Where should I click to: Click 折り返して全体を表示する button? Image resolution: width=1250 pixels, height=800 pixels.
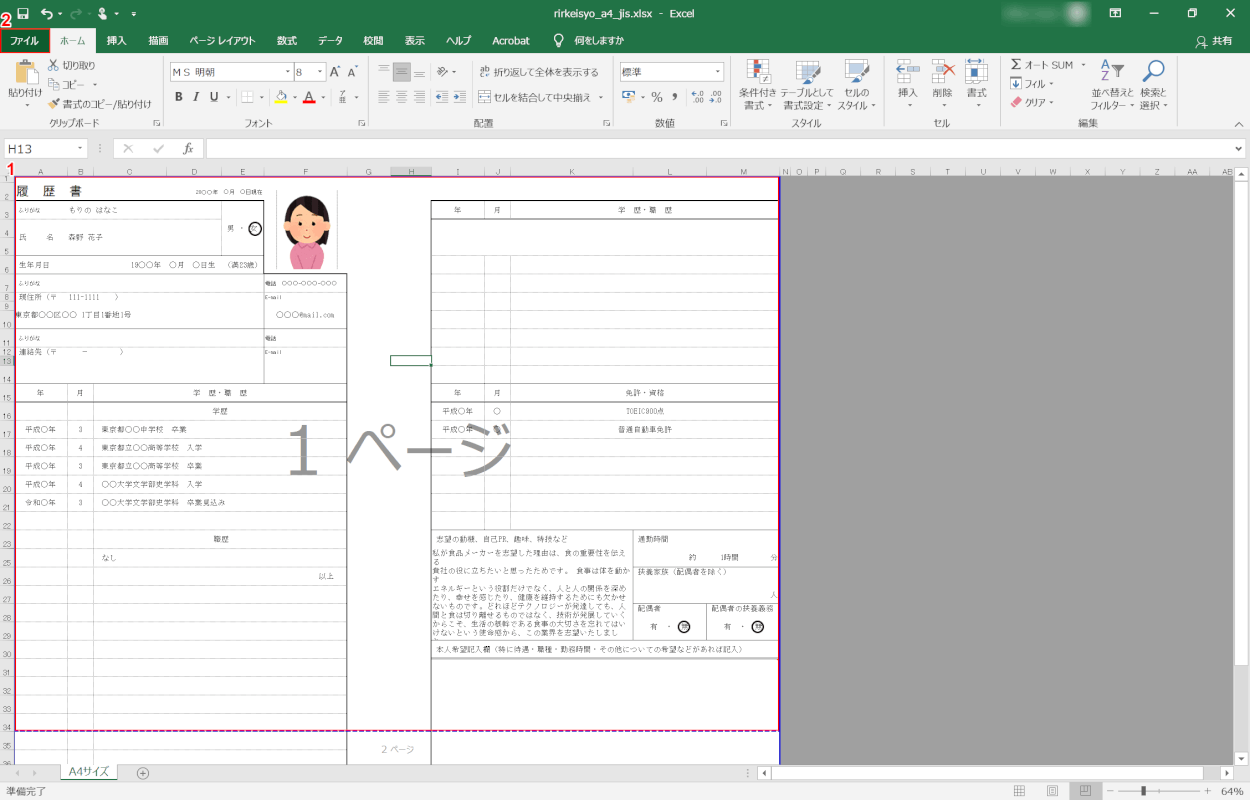(542, 72)
